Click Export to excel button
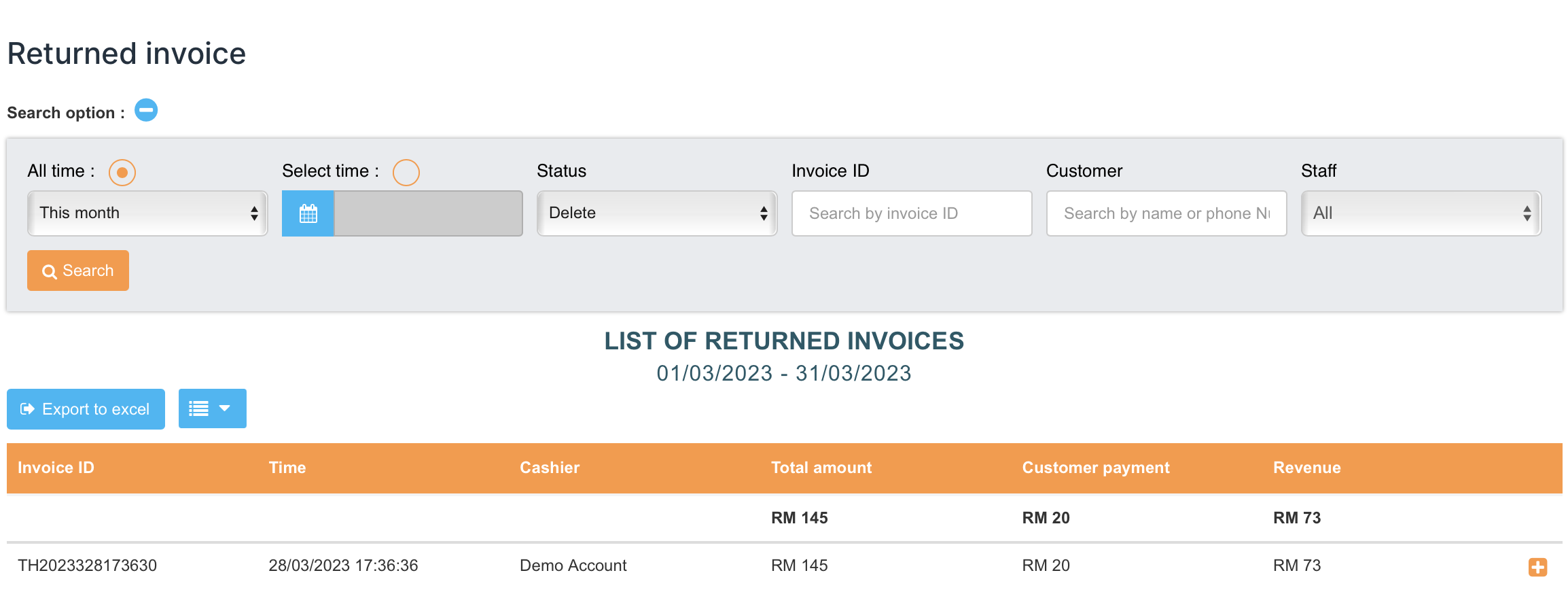The image size is (1568, 609). (86, 409)
